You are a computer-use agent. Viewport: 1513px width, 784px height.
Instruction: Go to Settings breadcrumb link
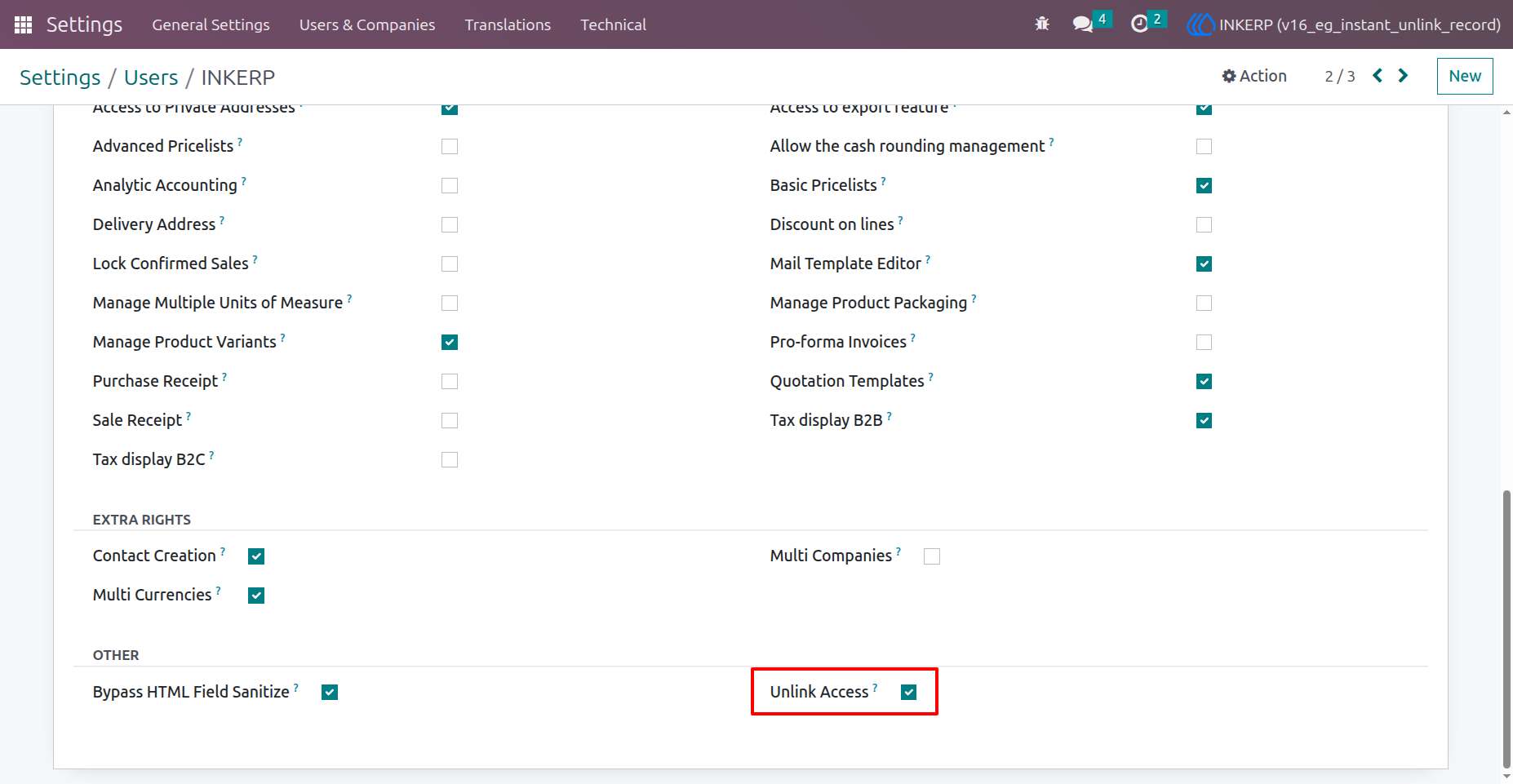pyautogui.click(x=60, y=78)
